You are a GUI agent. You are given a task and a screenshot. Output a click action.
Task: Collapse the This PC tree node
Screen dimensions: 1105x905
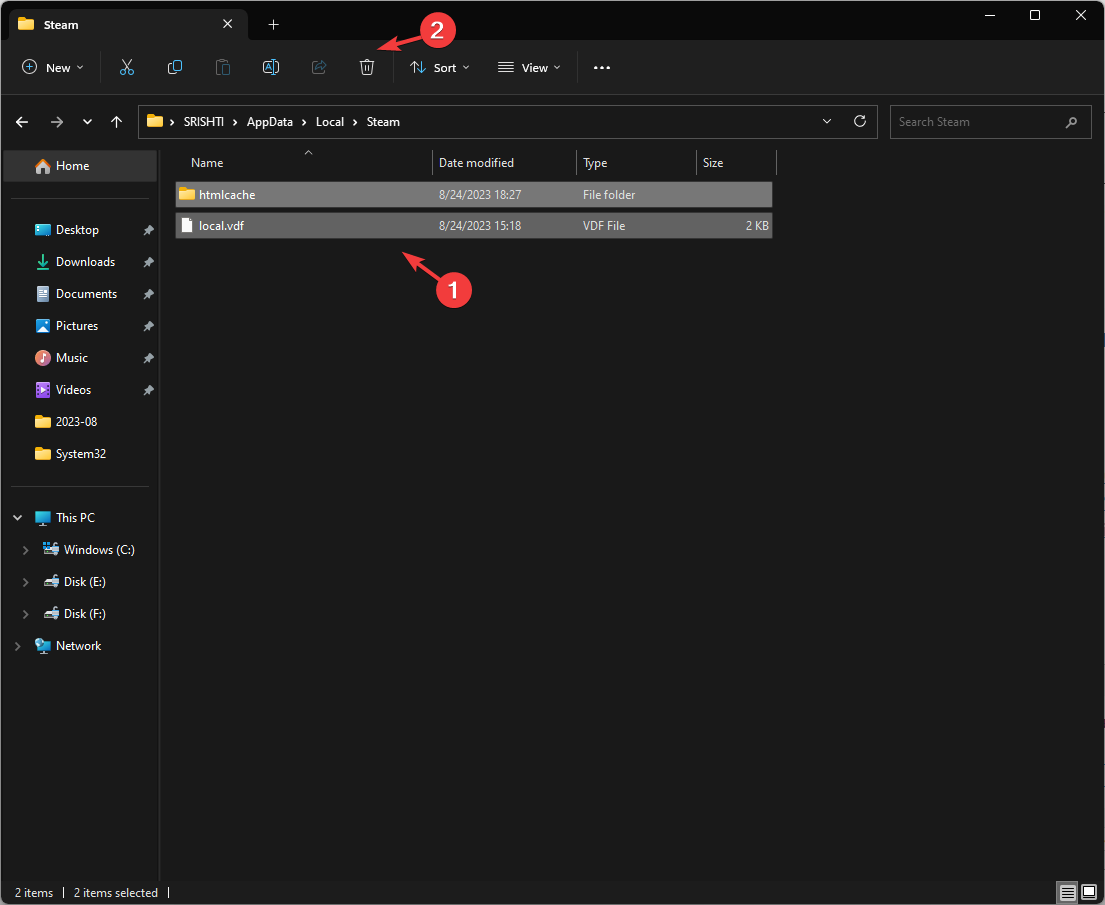(x=18, y=518)
